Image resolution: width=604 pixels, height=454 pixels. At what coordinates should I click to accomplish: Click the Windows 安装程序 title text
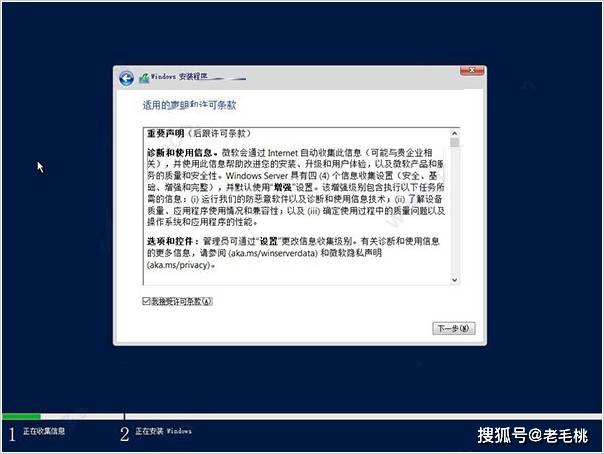(x=179, y=77)
